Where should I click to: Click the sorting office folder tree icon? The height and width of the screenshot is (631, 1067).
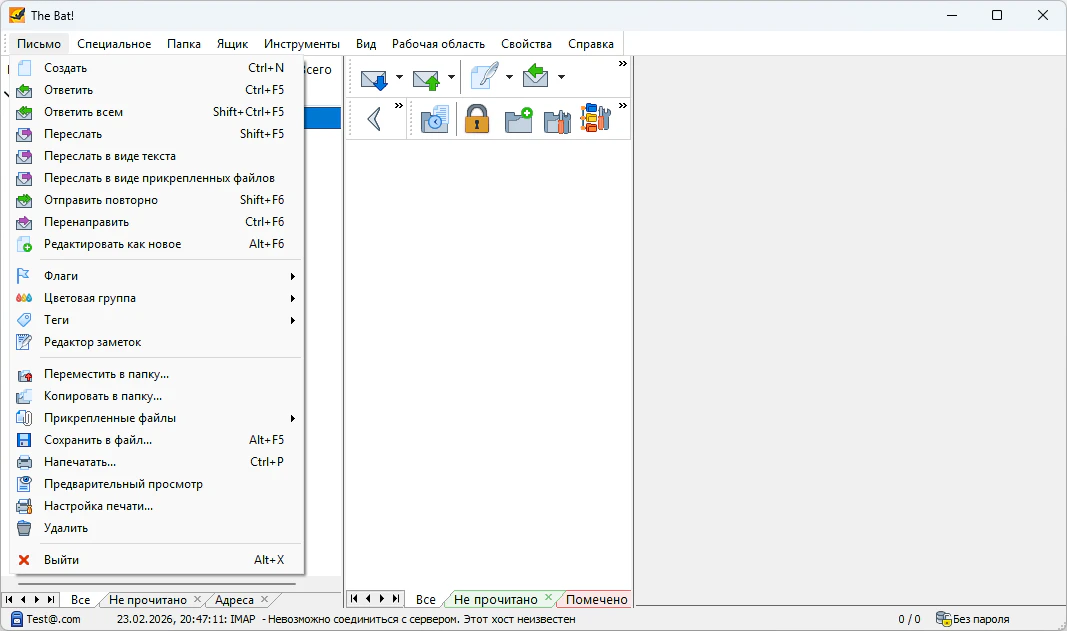coord(595,120)
